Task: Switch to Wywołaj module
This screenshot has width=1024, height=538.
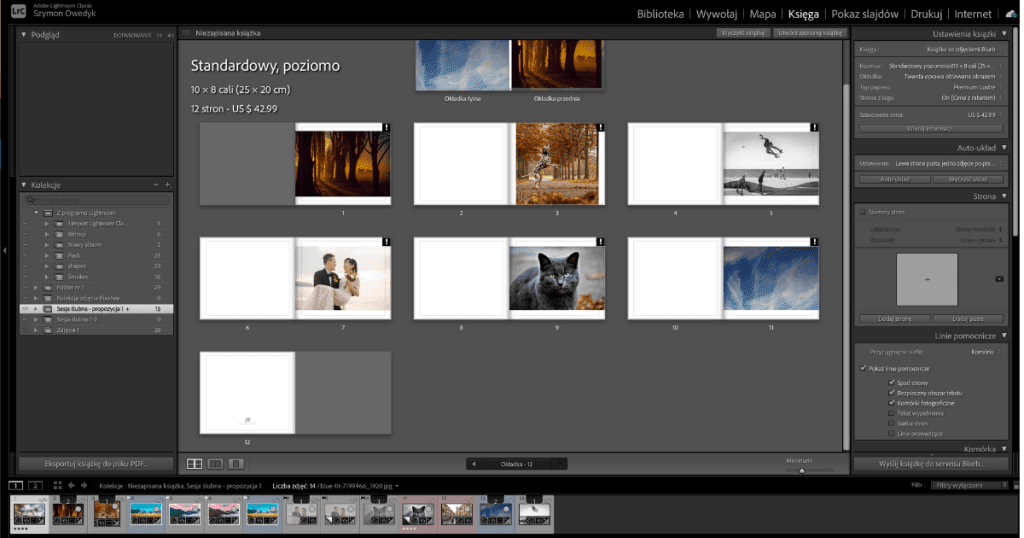Action: coord(716,14)
